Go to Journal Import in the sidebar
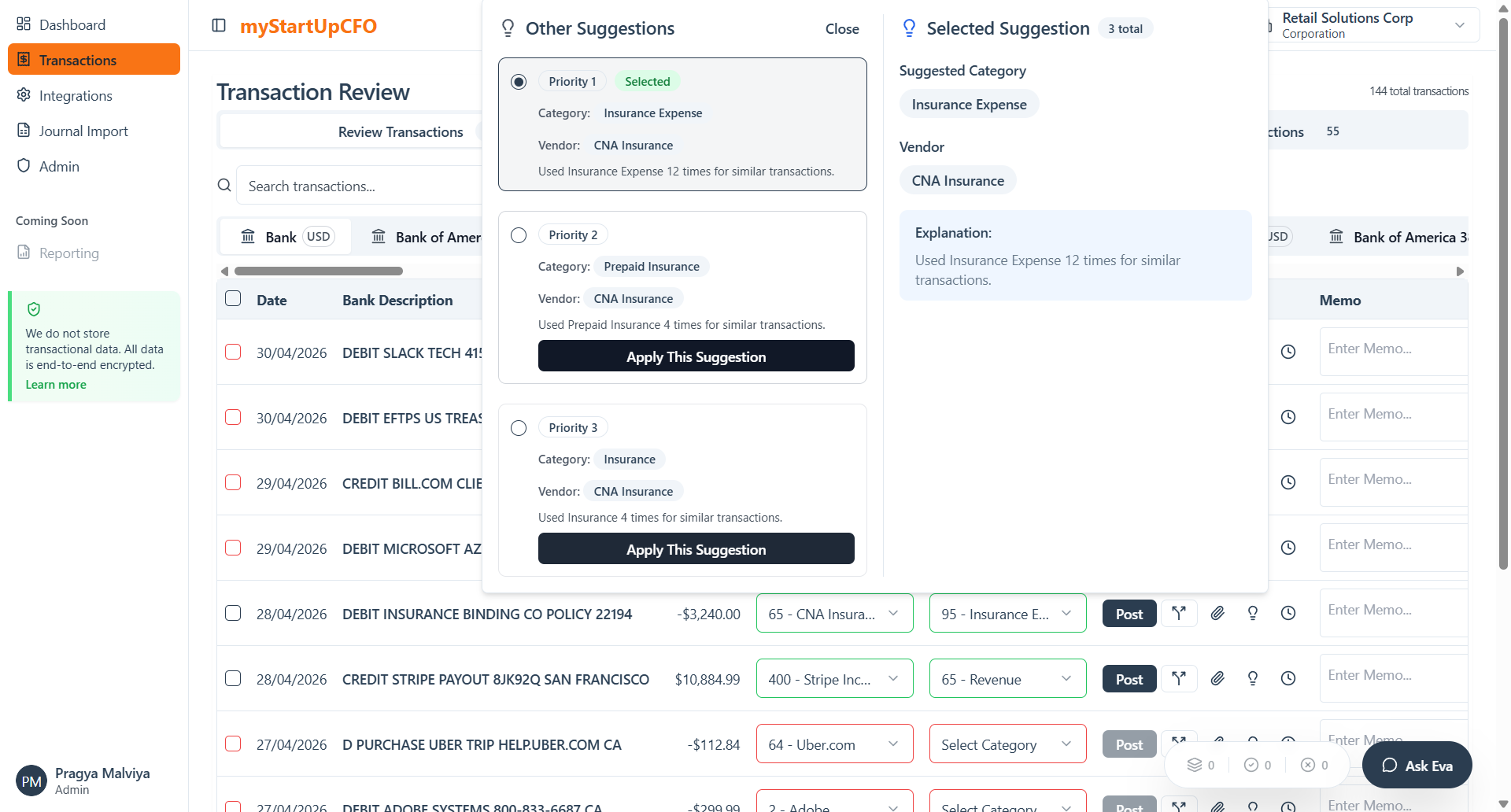The height and width of the screenshot is (812, 1511). (x=83, y=131)
